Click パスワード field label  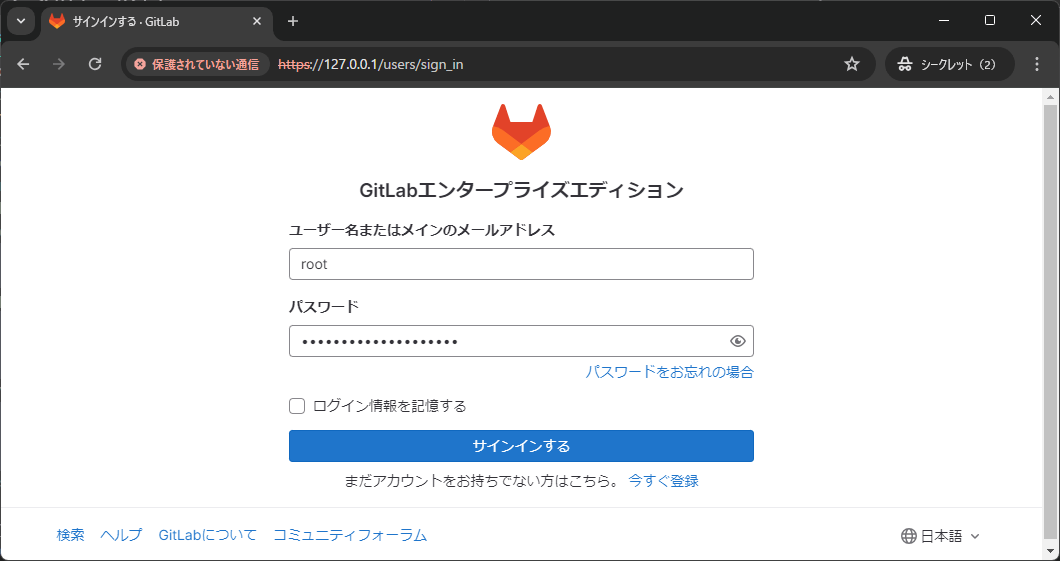tap(324, 307)
